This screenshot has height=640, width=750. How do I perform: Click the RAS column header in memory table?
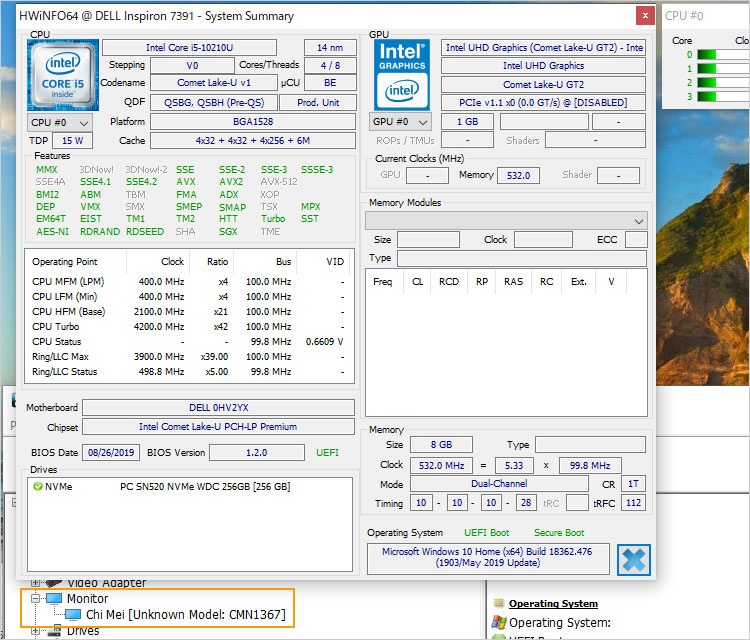[513, 282]
